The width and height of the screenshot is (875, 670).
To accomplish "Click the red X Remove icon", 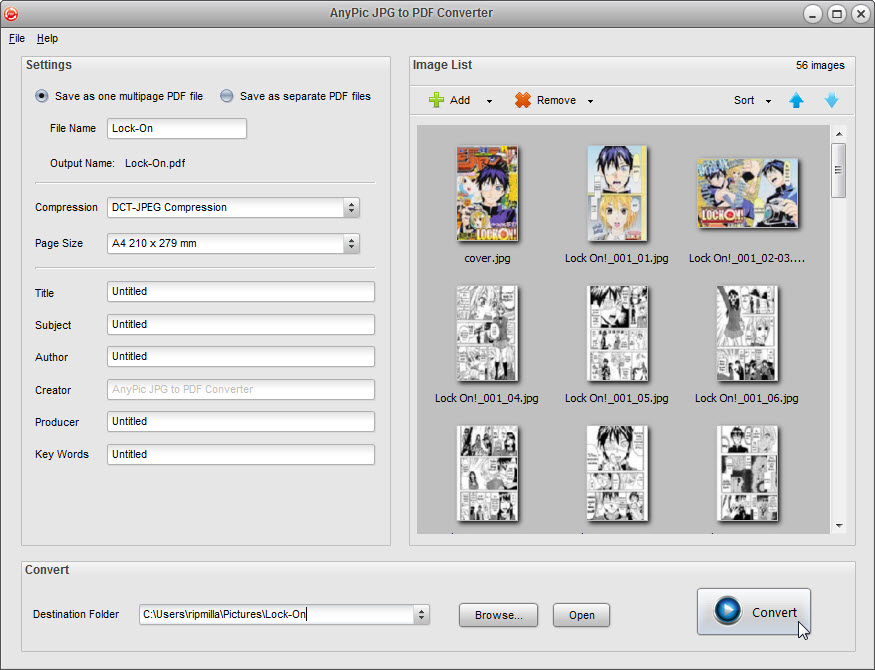I will click(523, 100).
